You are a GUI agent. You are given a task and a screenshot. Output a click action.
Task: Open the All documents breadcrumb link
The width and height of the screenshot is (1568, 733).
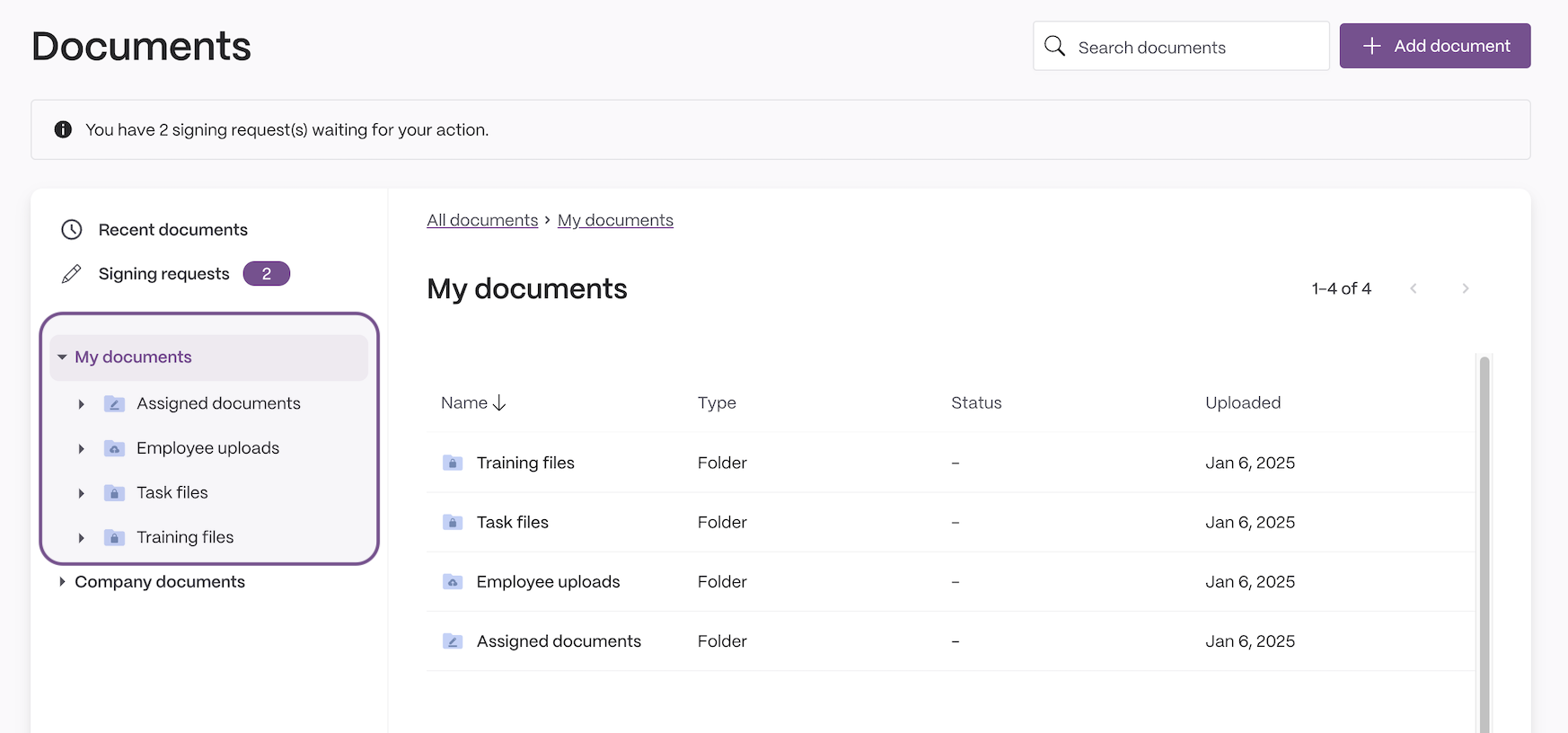(482, 220)
